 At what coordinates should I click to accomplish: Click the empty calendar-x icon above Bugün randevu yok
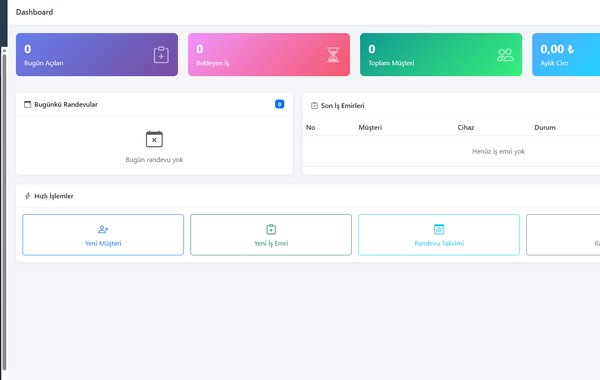coord(154,139)
